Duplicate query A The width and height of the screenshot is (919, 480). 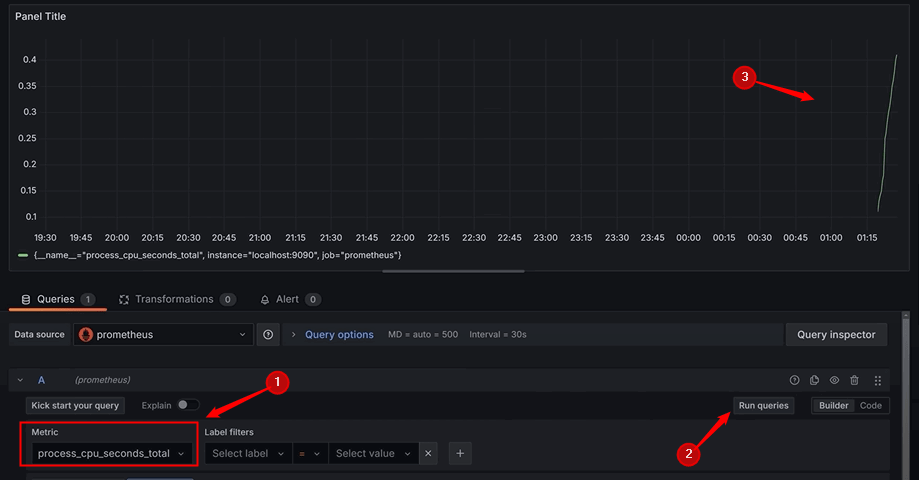tap(814, 380)
